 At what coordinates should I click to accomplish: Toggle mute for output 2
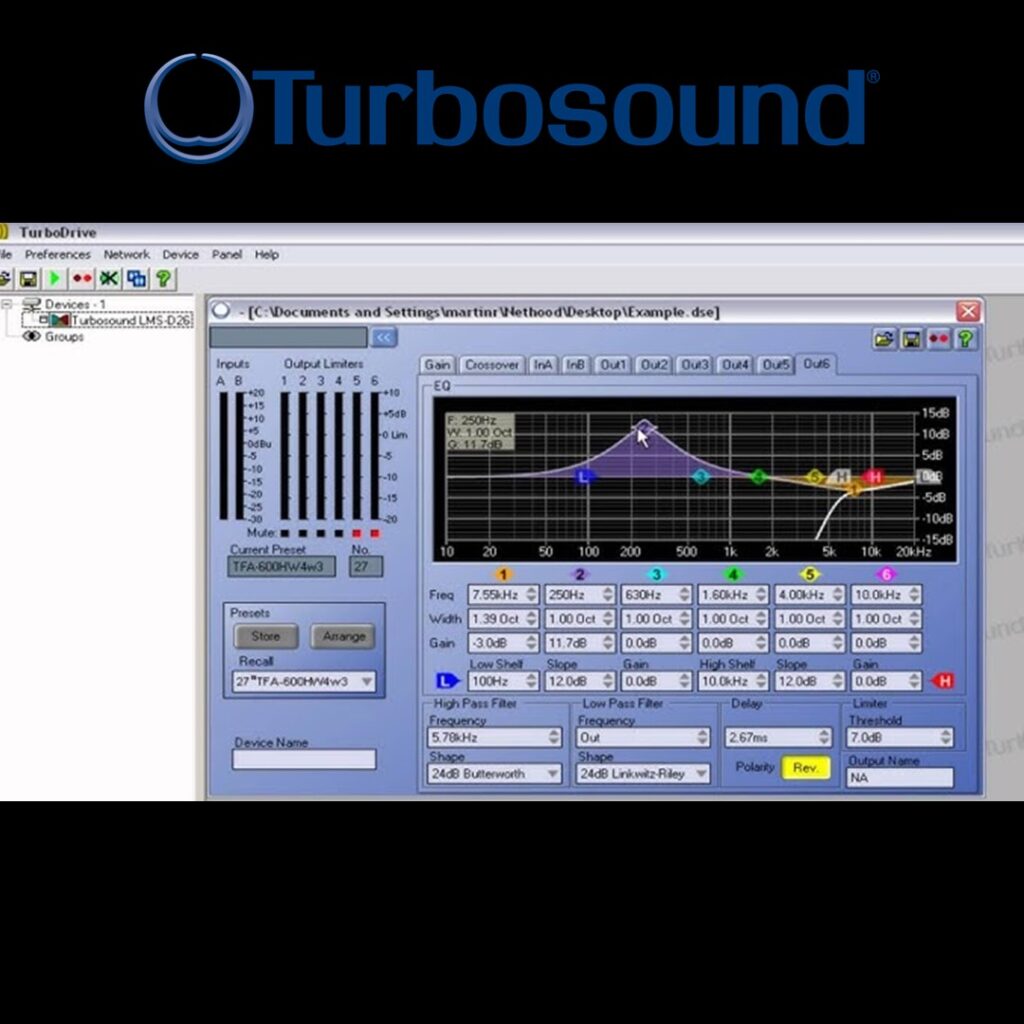coord(302,534)
